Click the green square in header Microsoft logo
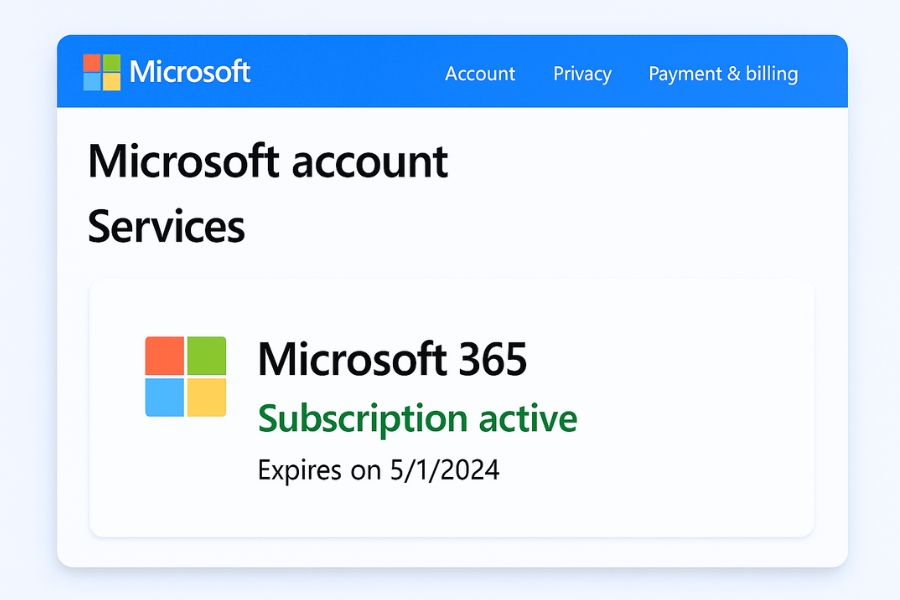 [x=111, y=63]
